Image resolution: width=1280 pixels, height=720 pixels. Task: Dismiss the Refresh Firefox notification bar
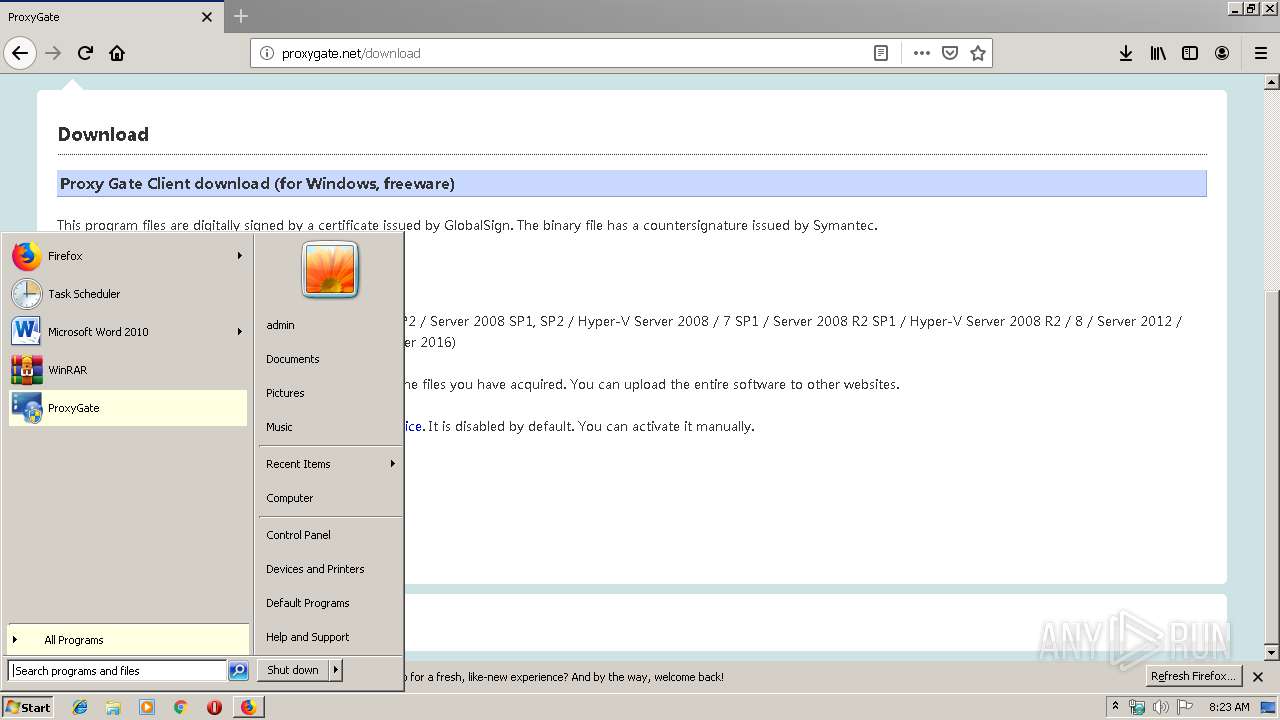1258,677
